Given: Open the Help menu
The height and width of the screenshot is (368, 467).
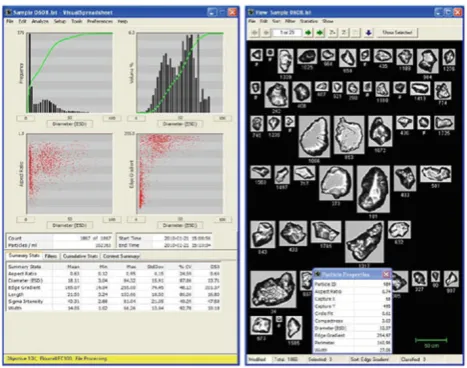Looking at the screenshot, I should point(122,21).
